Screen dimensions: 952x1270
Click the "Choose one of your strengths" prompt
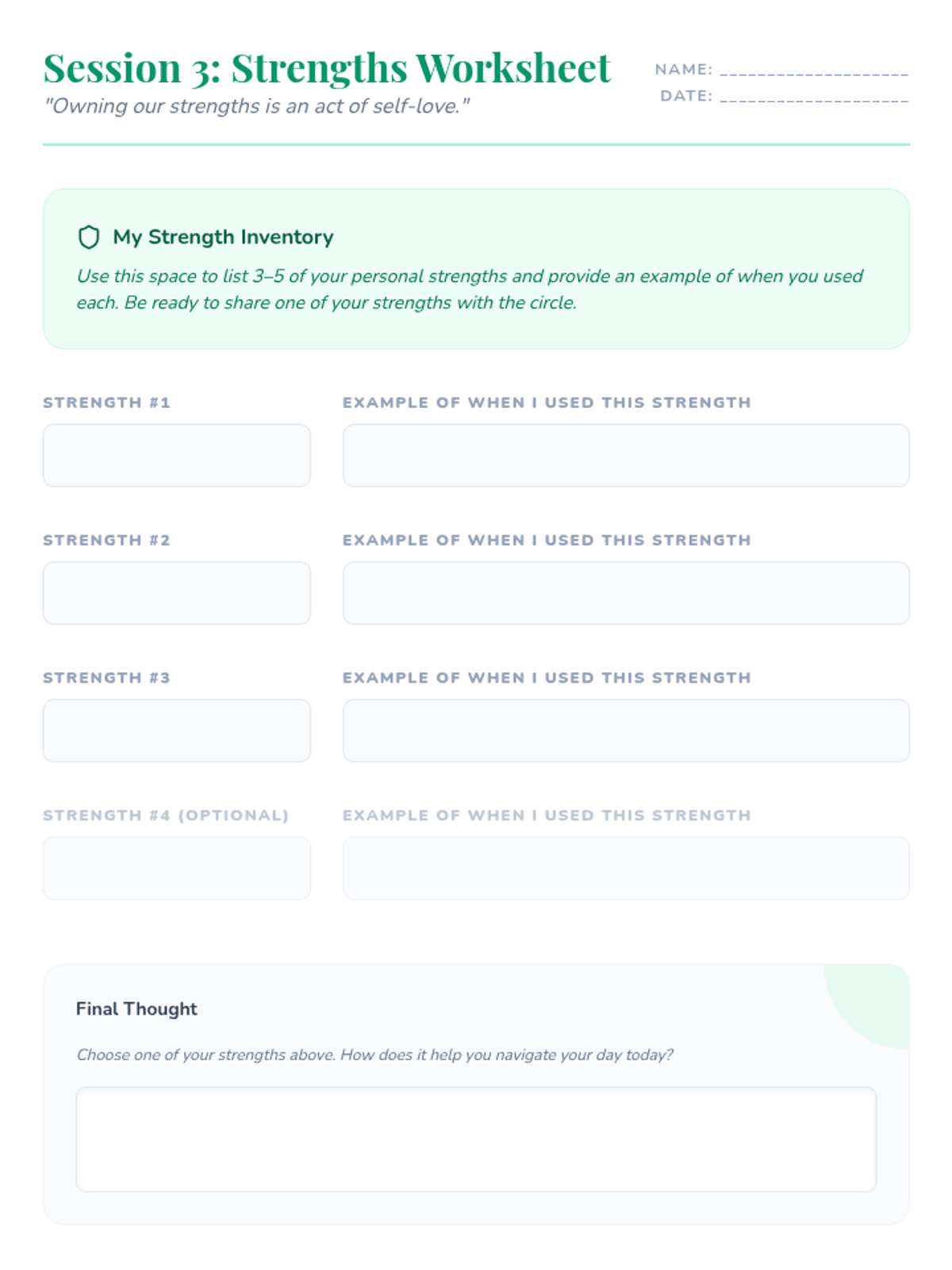[374, 1055]
